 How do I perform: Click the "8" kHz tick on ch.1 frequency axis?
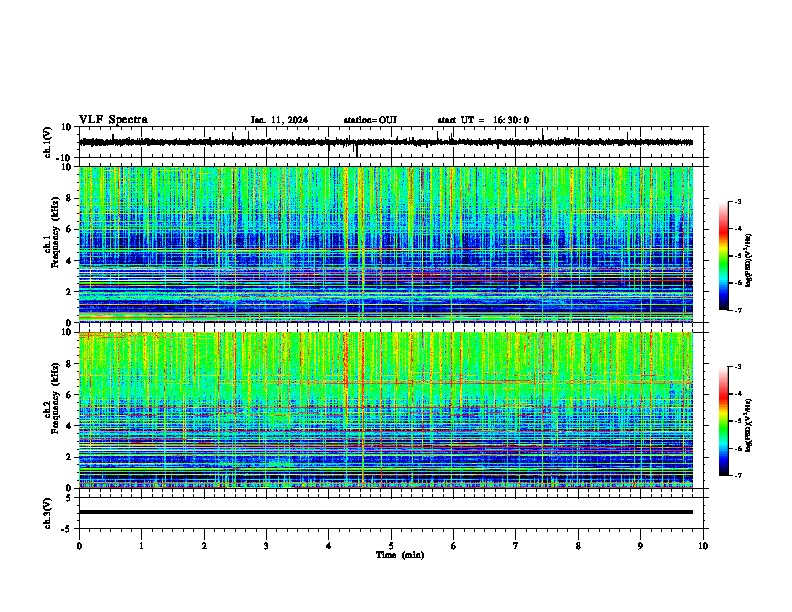pos(69,198)
